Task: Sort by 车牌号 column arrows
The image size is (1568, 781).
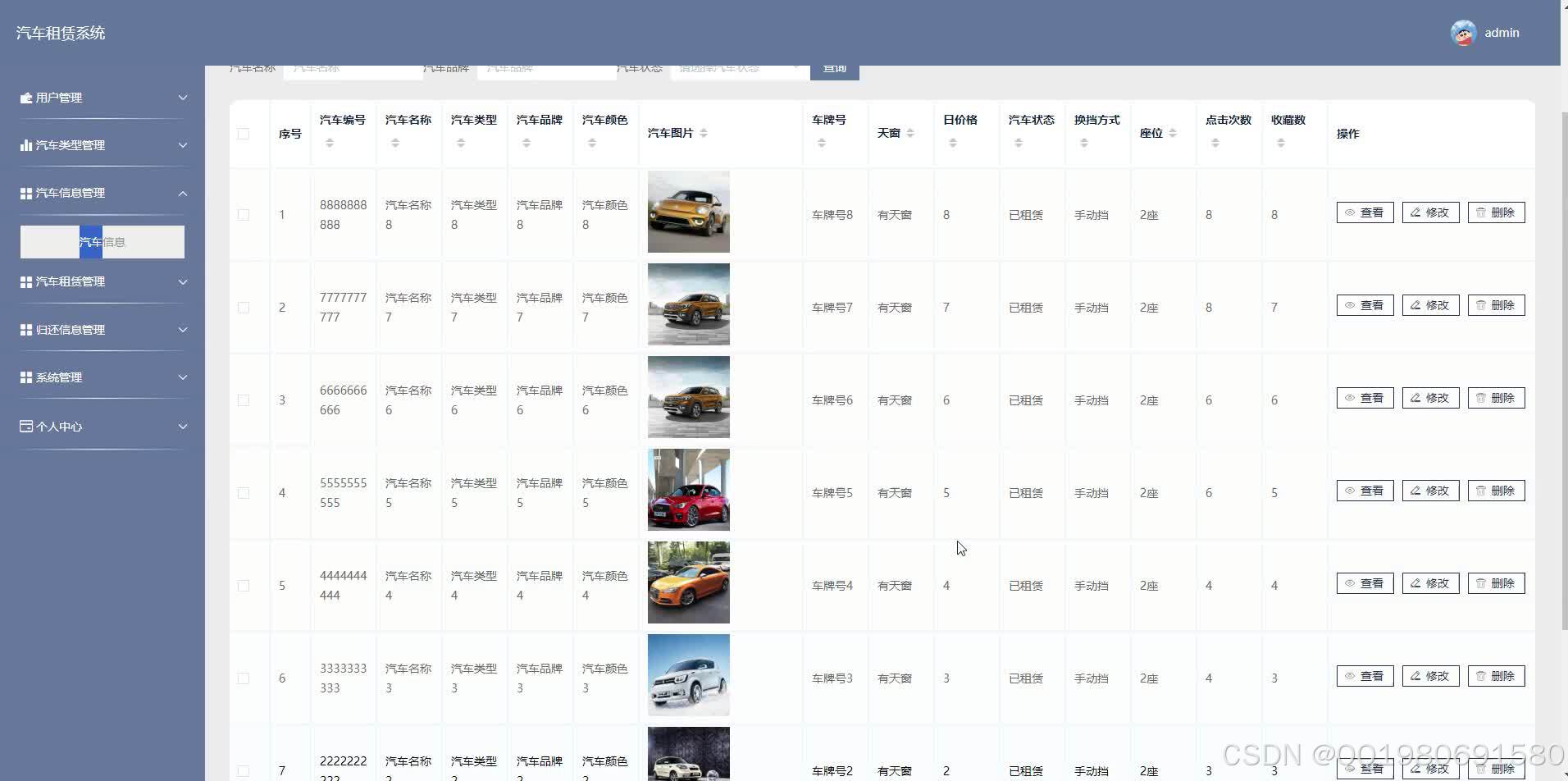Action: [x=822, y=143]
